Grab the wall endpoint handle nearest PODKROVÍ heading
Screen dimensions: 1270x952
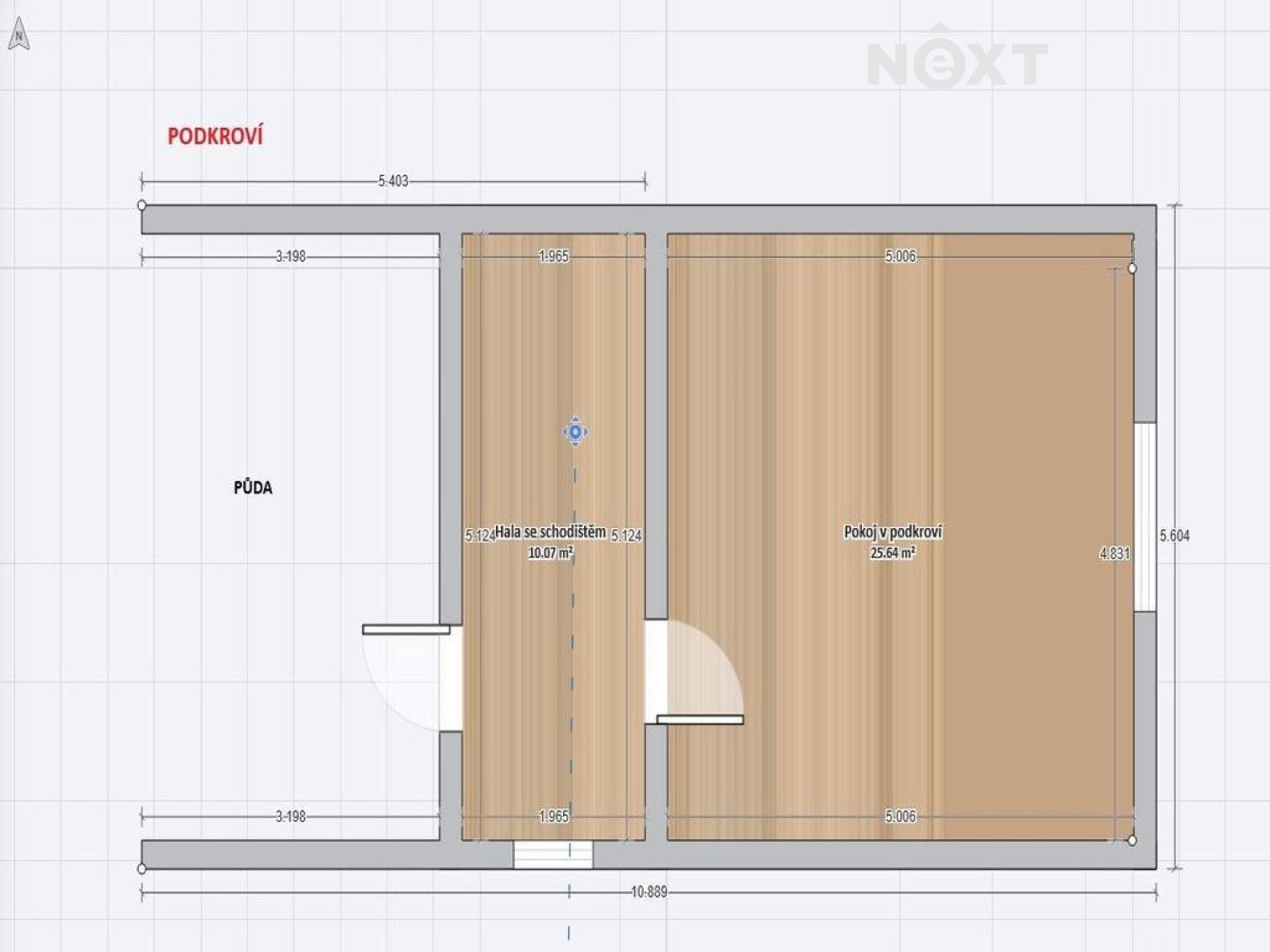[x=142, y=206]
